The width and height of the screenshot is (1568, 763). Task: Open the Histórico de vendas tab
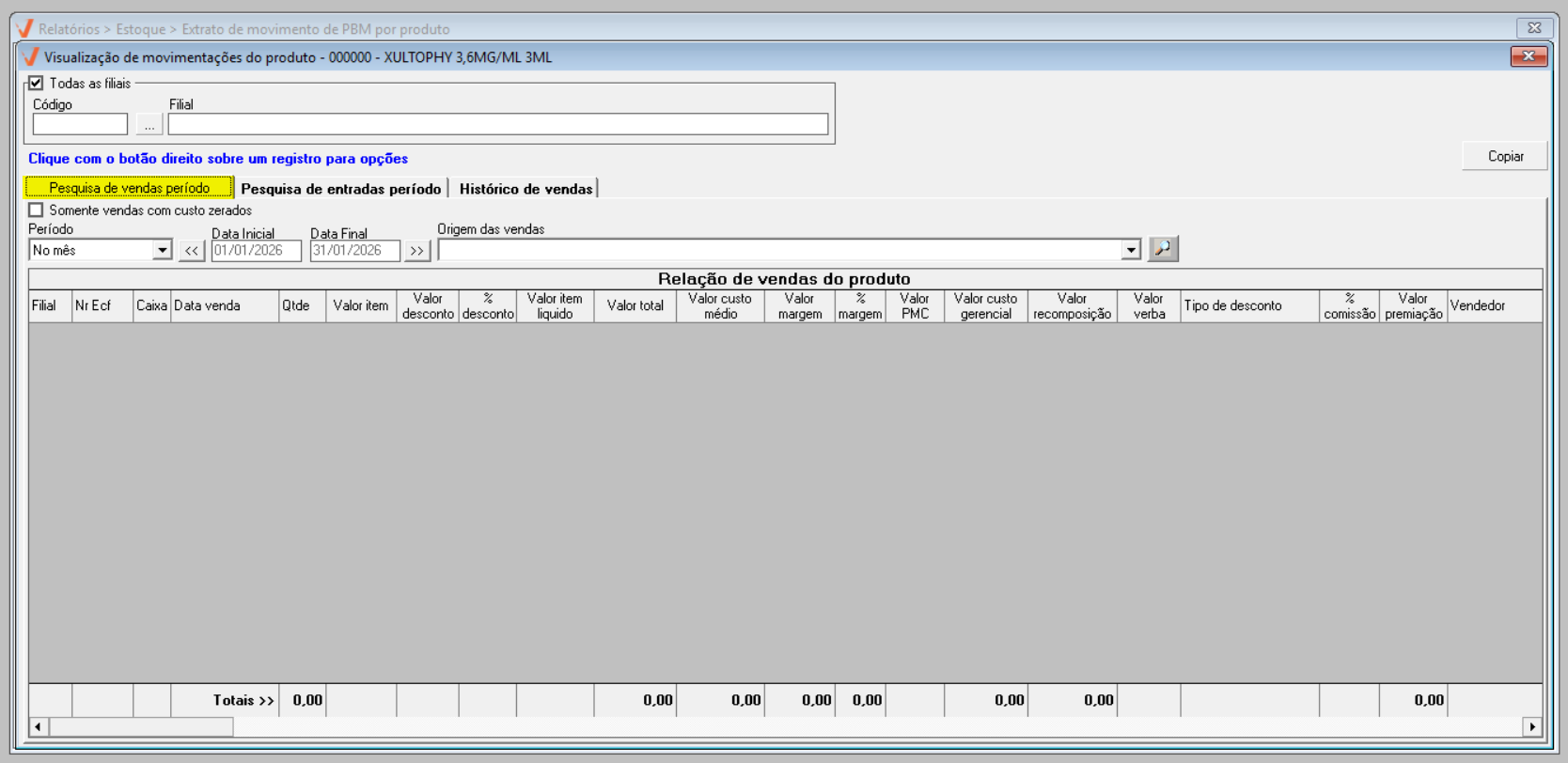click(525, 189)
